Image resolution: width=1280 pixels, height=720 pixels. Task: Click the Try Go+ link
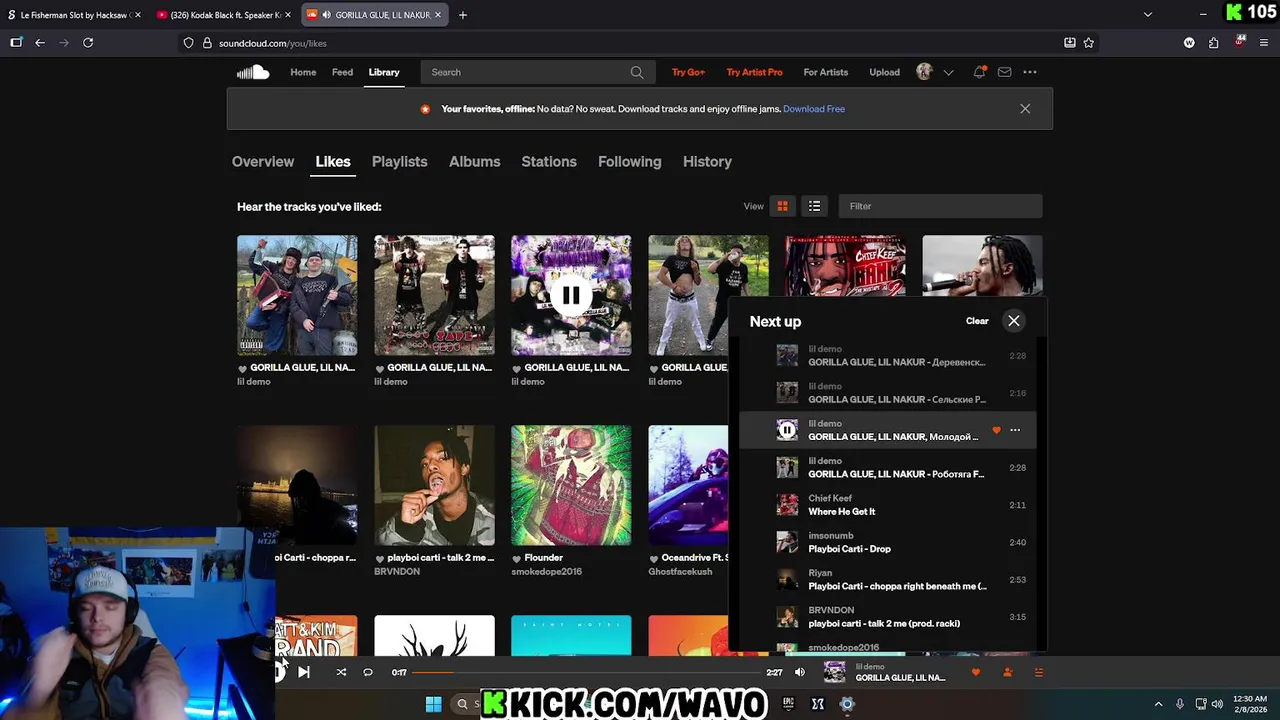coord(688,72)
